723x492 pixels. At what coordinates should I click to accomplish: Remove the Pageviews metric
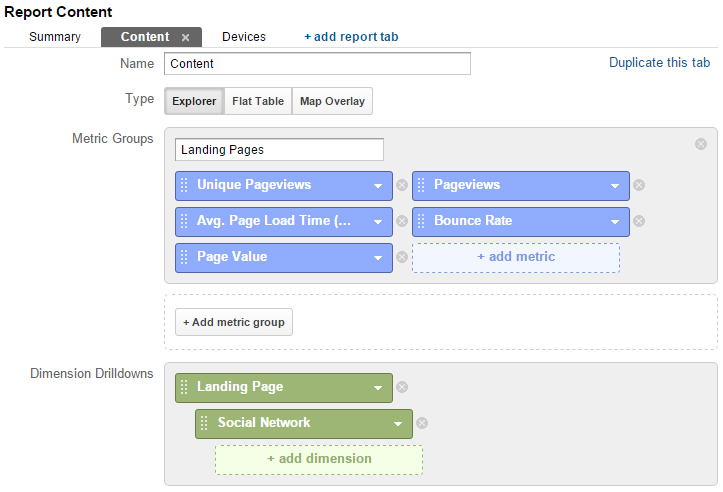(x=639, y=185)
